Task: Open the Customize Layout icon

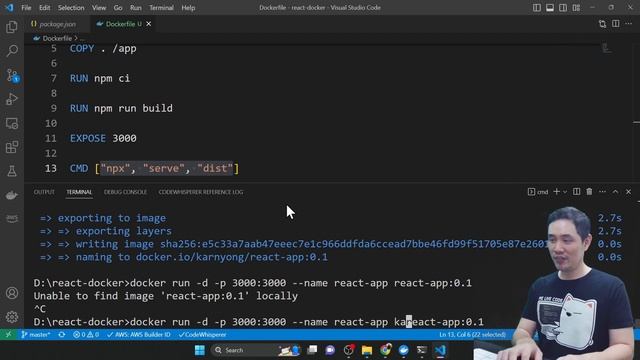Action: (x=576, y=8)
